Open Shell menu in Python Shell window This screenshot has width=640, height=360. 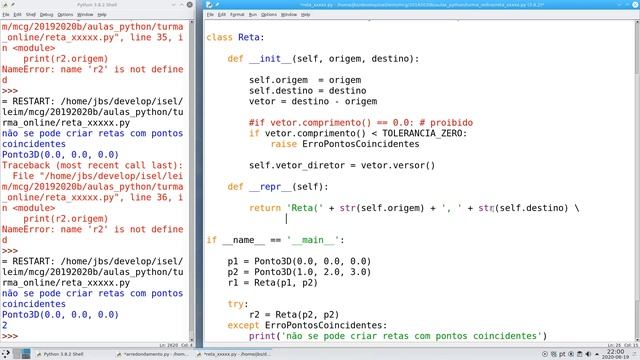(x=31, y=15)
